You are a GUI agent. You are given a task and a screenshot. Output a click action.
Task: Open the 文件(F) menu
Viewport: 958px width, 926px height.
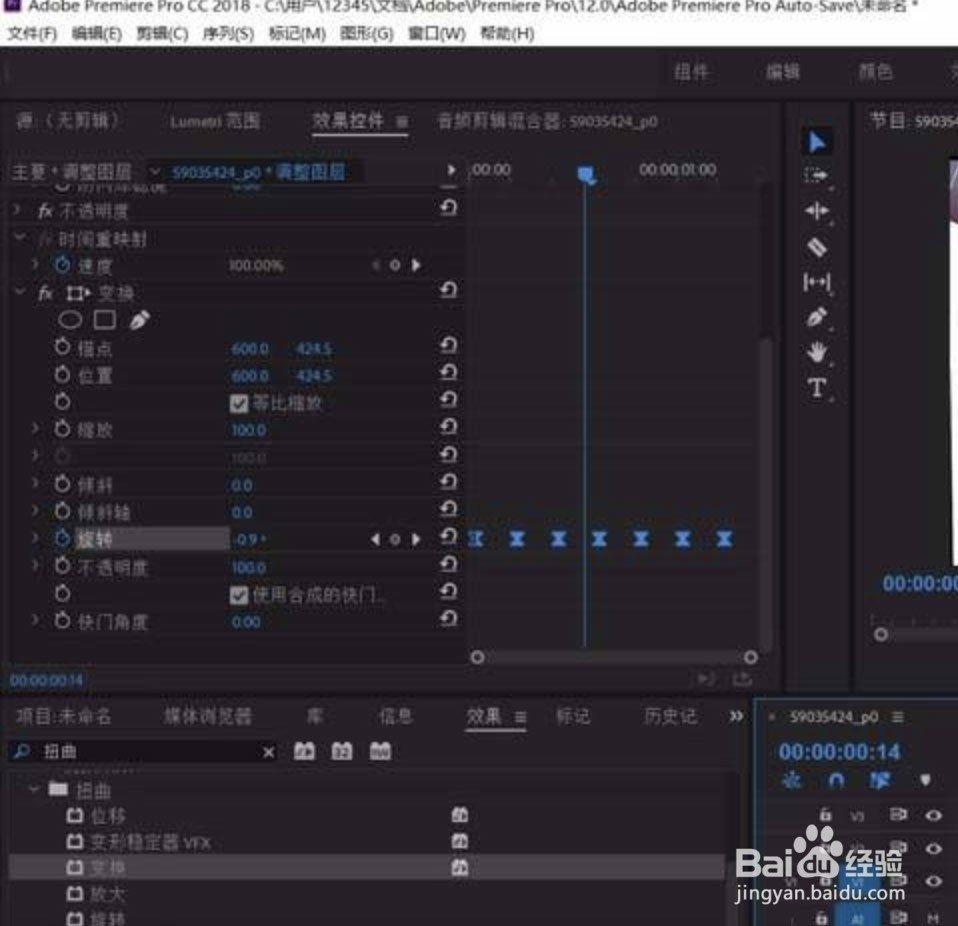click(32, 33)
